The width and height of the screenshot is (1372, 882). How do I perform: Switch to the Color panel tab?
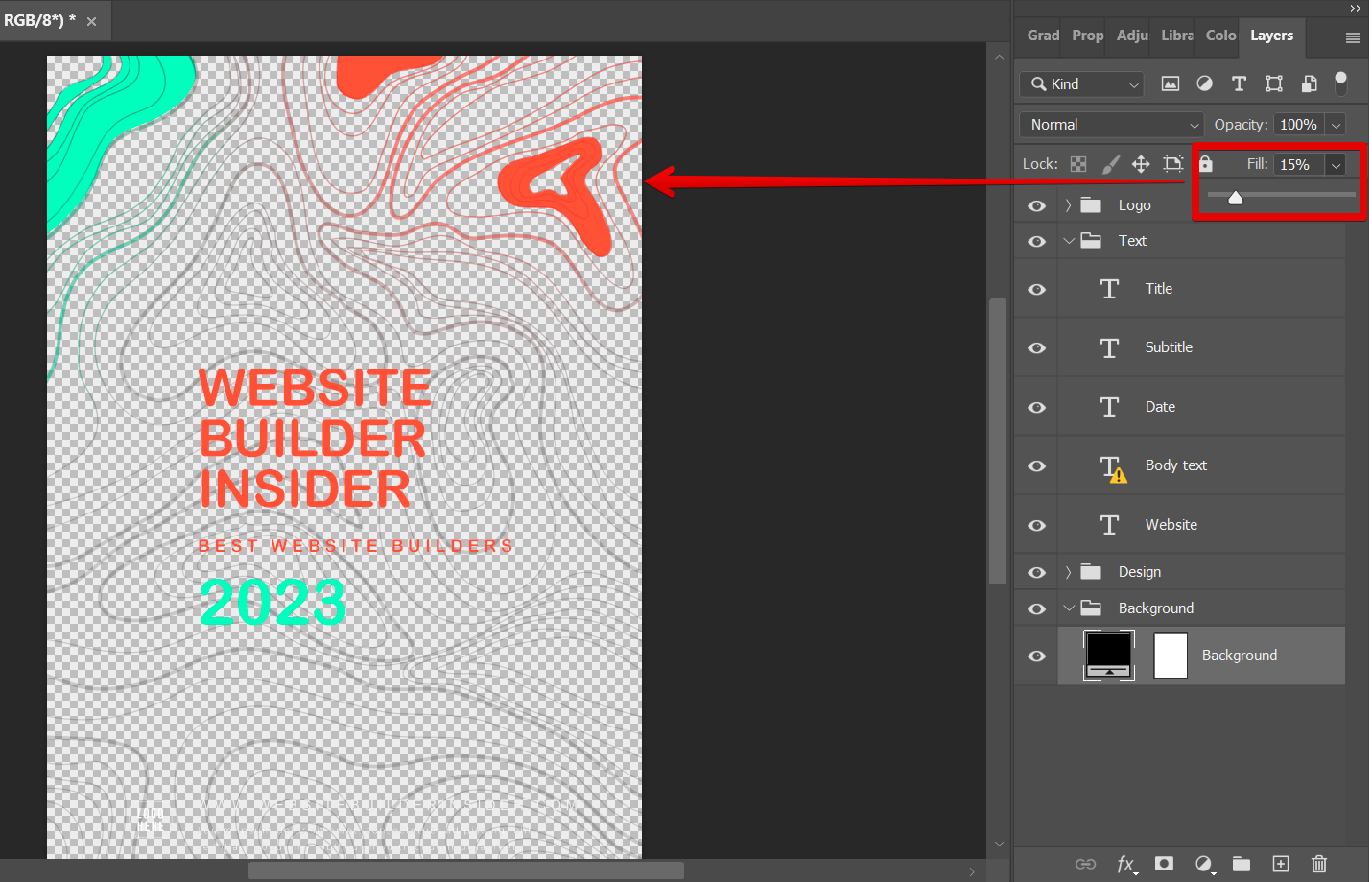coord(1218,36)
